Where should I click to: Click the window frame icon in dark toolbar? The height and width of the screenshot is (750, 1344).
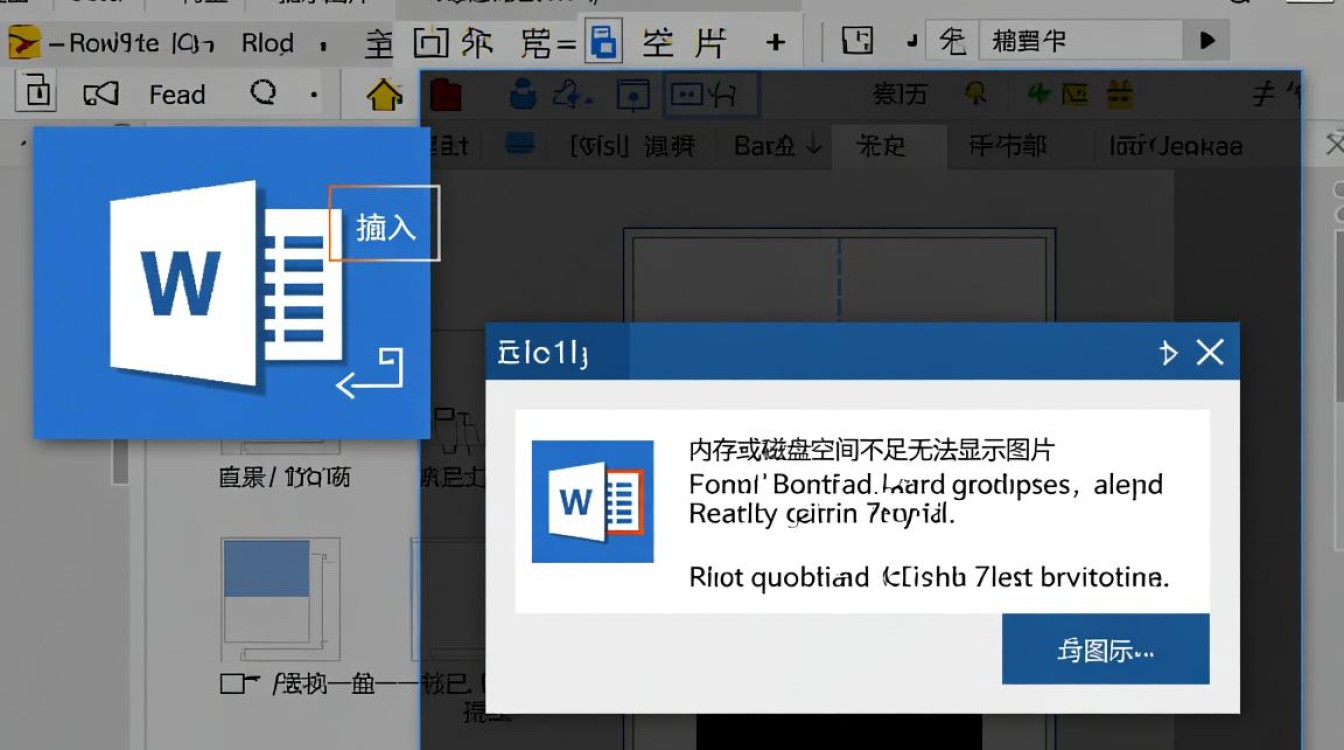[x=633, y=95]
